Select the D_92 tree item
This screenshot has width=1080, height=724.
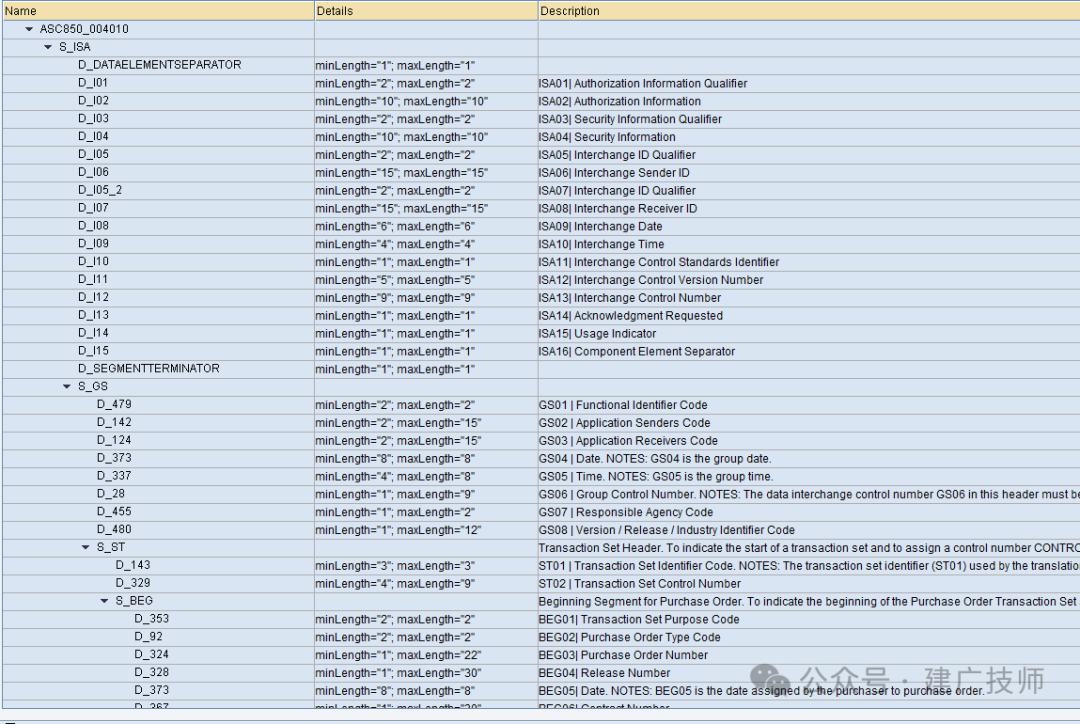[148, 637]
